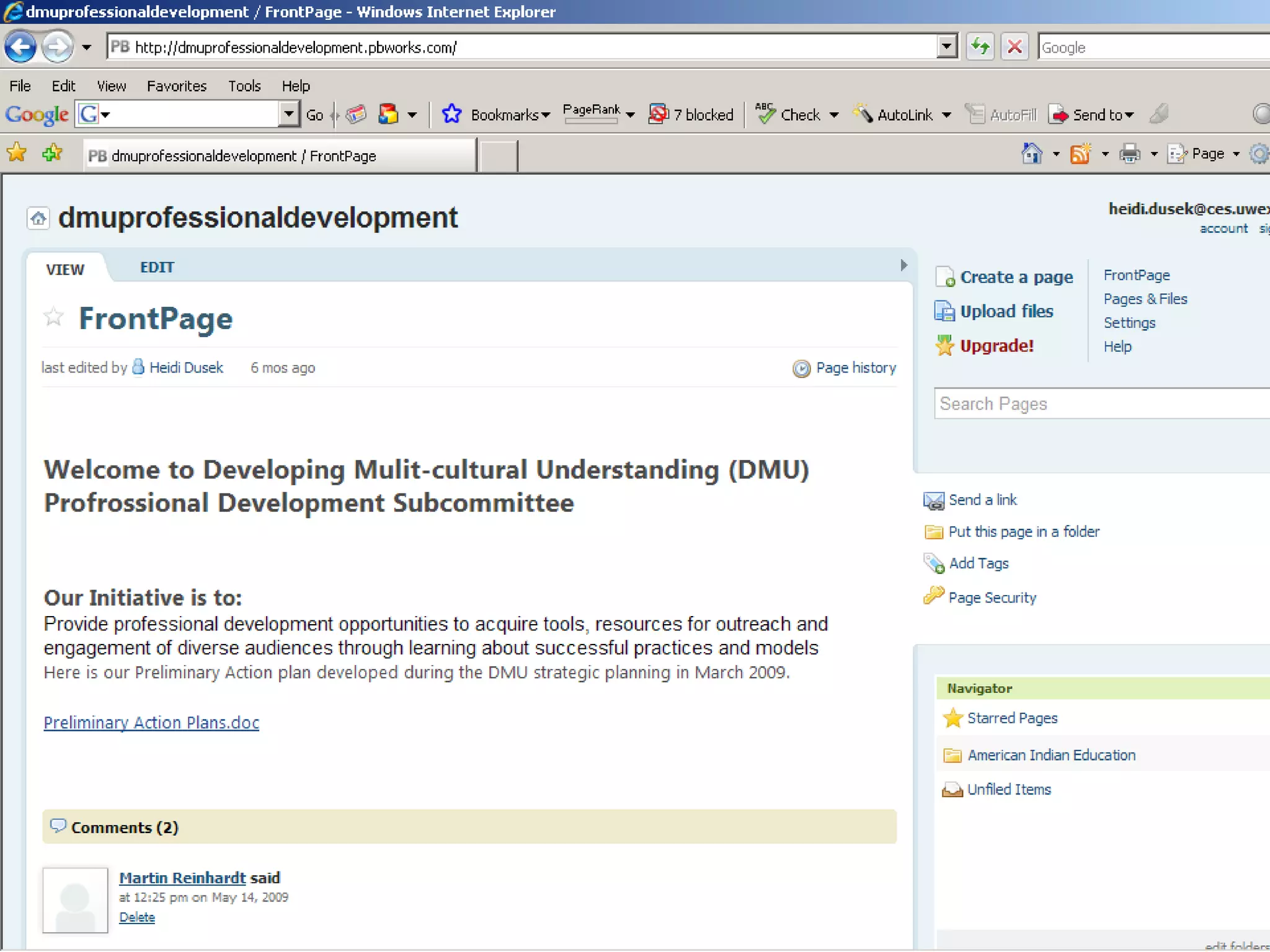Collapse the sidebar with the arrow toggle

pyautogui.click(x=904, y=265)
